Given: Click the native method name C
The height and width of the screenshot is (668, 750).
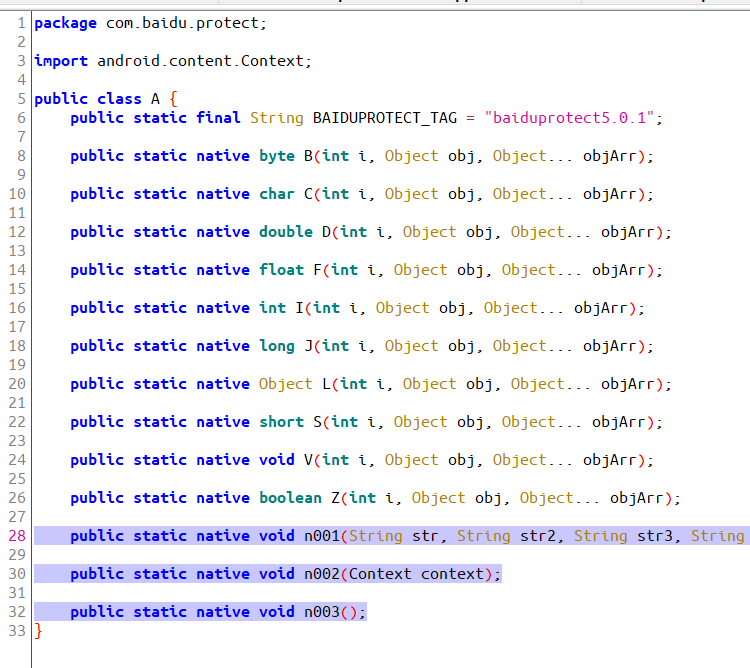Looking at the screenshot, I should (x=308, y=194).
